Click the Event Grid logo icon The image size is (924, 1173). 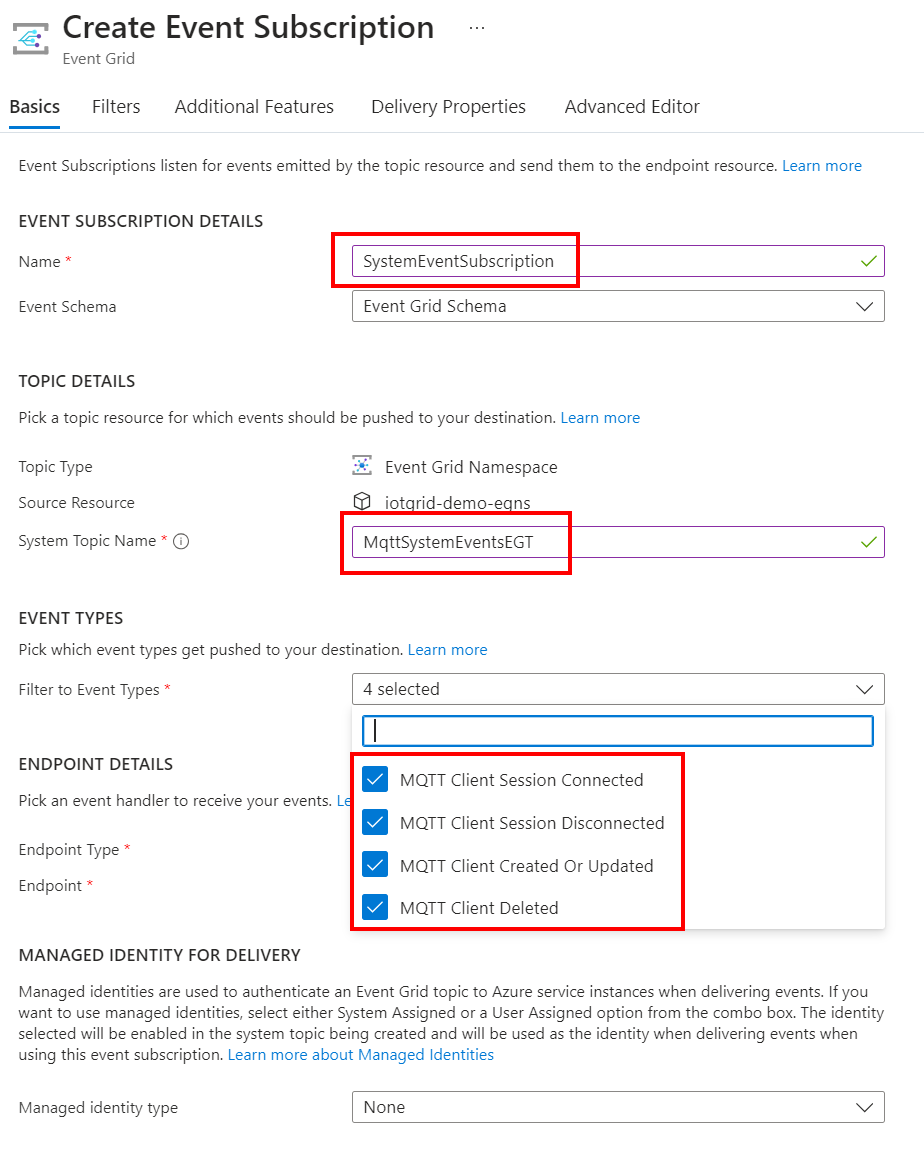(x=30, y=37)
